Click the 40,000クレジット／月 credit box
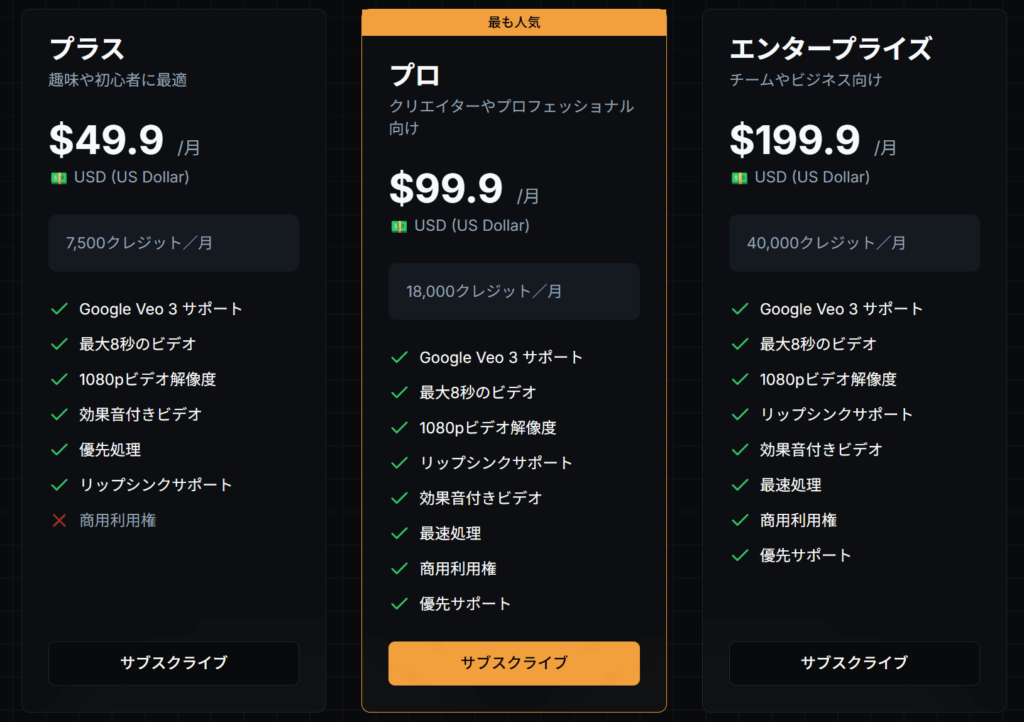Viewport: 1024px width, 722px height. pos(854,243)
